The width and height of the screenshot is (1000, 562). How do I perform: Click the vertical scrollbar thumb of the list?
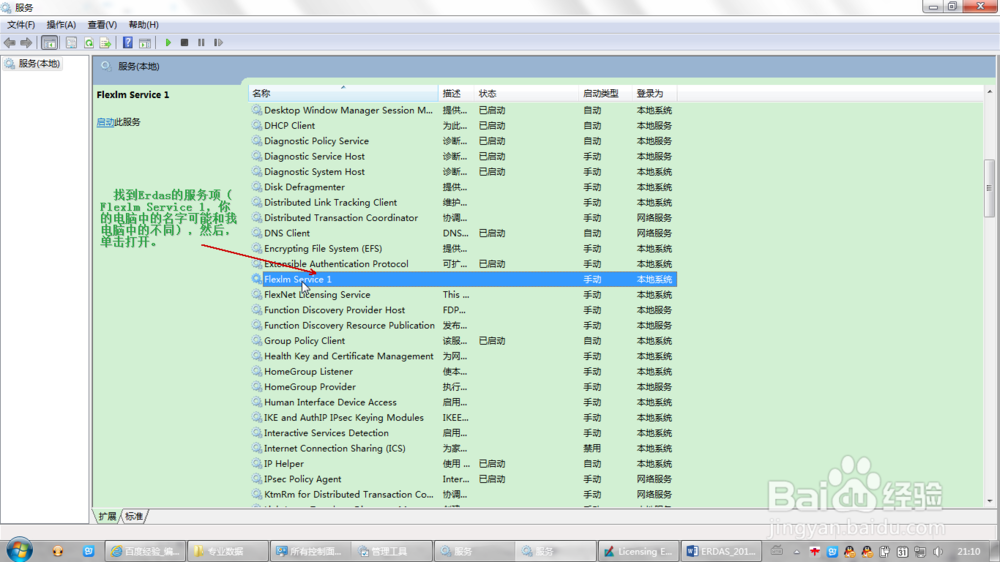tap(989, 188)
